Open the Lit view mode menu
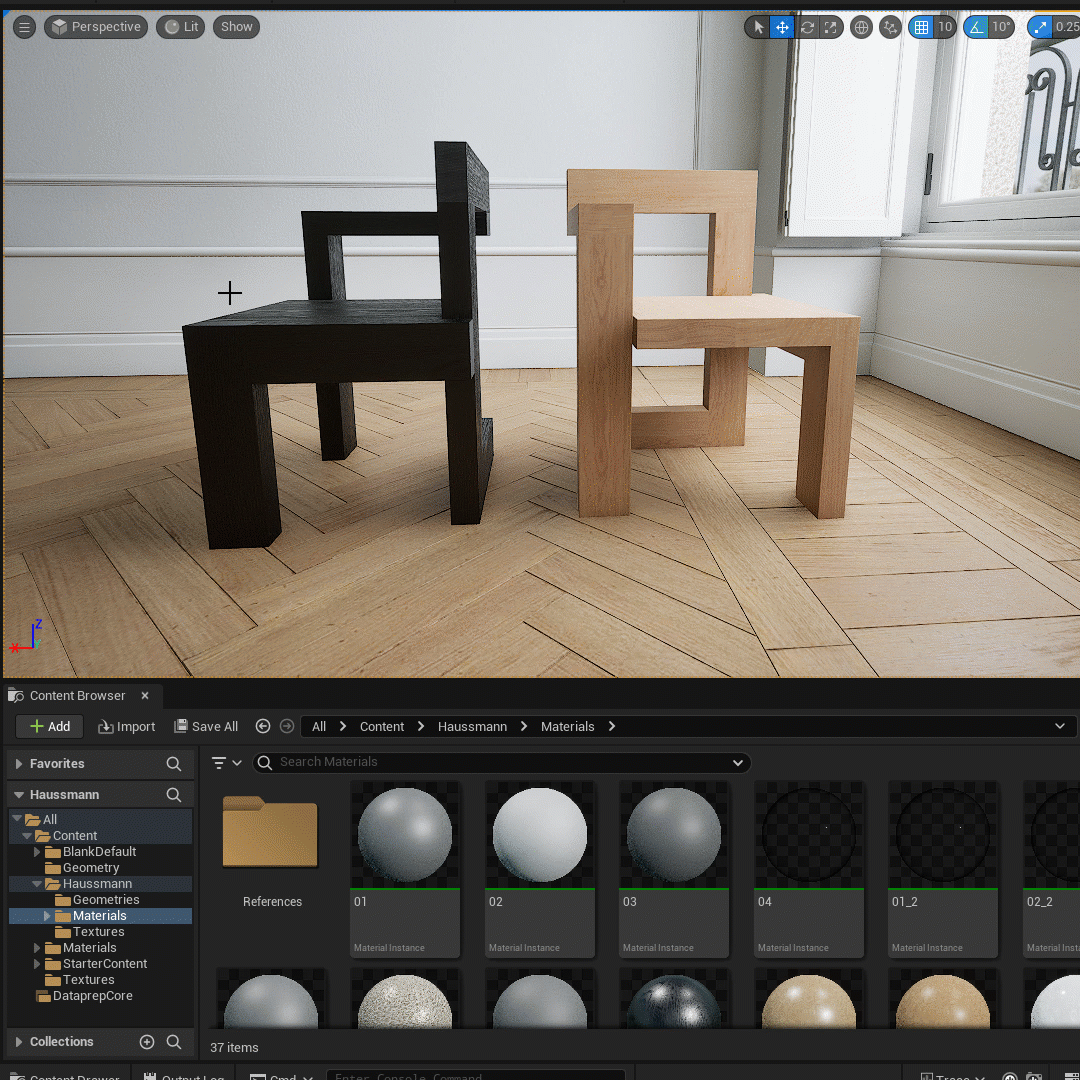Image resolution: width=1080 pixels, height=1080 pixels. [x=180, y=27]
